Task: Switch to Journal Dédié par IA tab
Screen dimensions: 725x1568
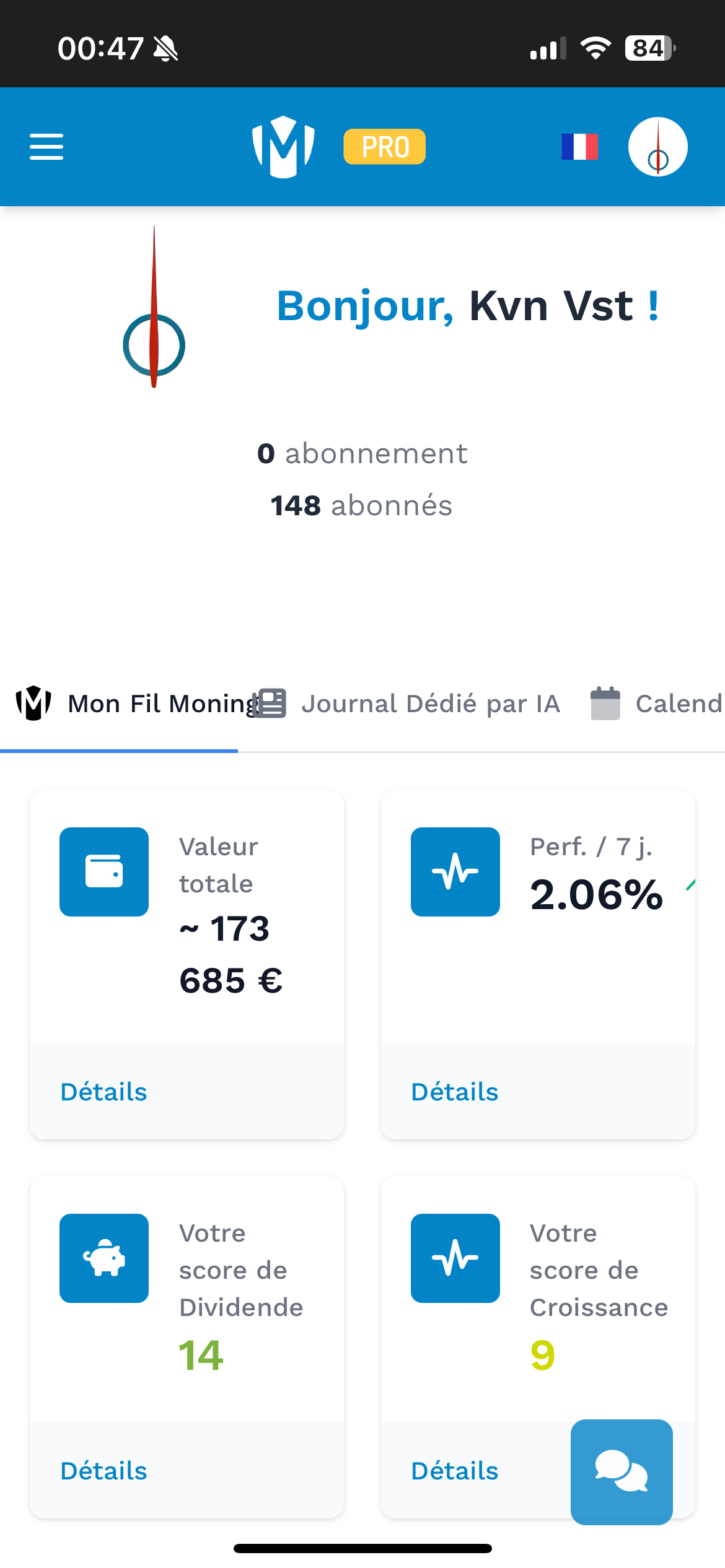Action: [410, 704]
